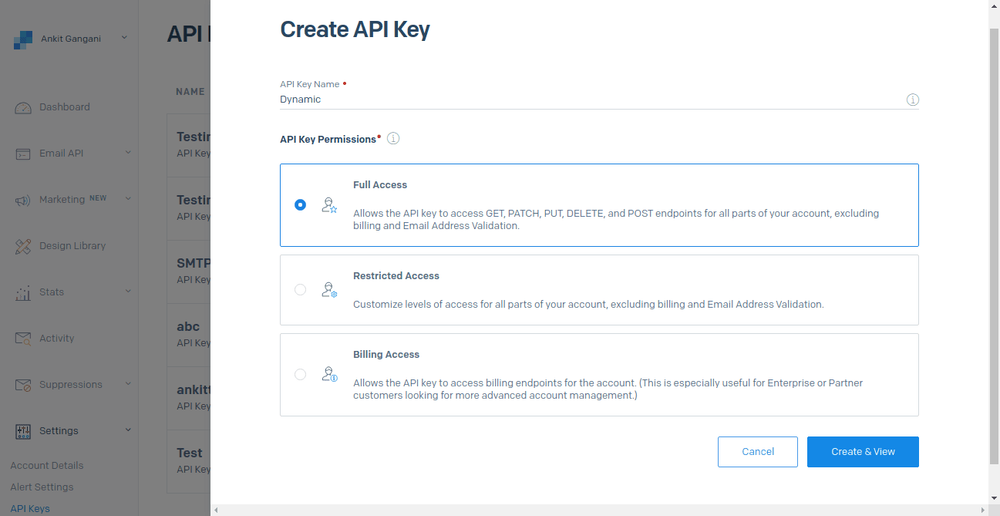Viewport: 1000px width, 516px height.
Task: Expand the Marketing menu chevron
Action: (x=128, y=198)
